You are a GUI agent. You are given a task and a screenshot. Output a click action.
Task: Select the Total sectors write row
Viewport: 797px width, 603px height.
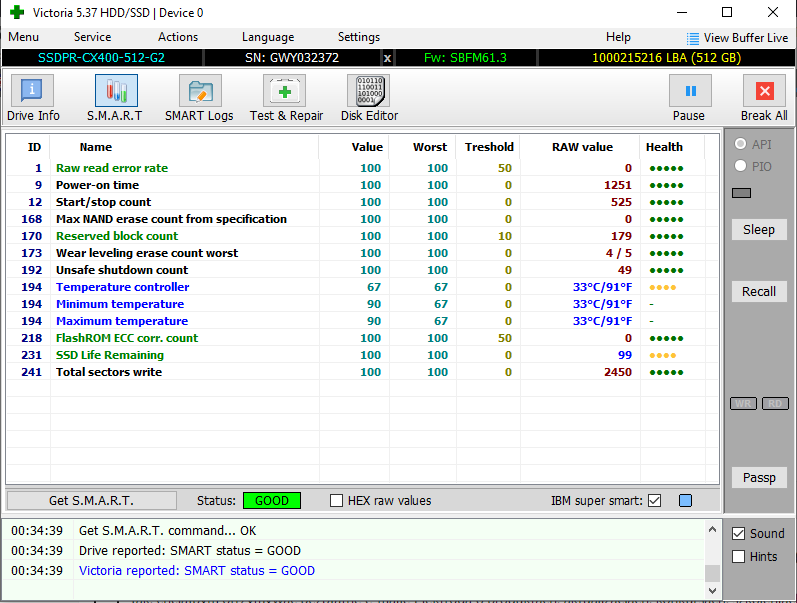click(362, 372)
